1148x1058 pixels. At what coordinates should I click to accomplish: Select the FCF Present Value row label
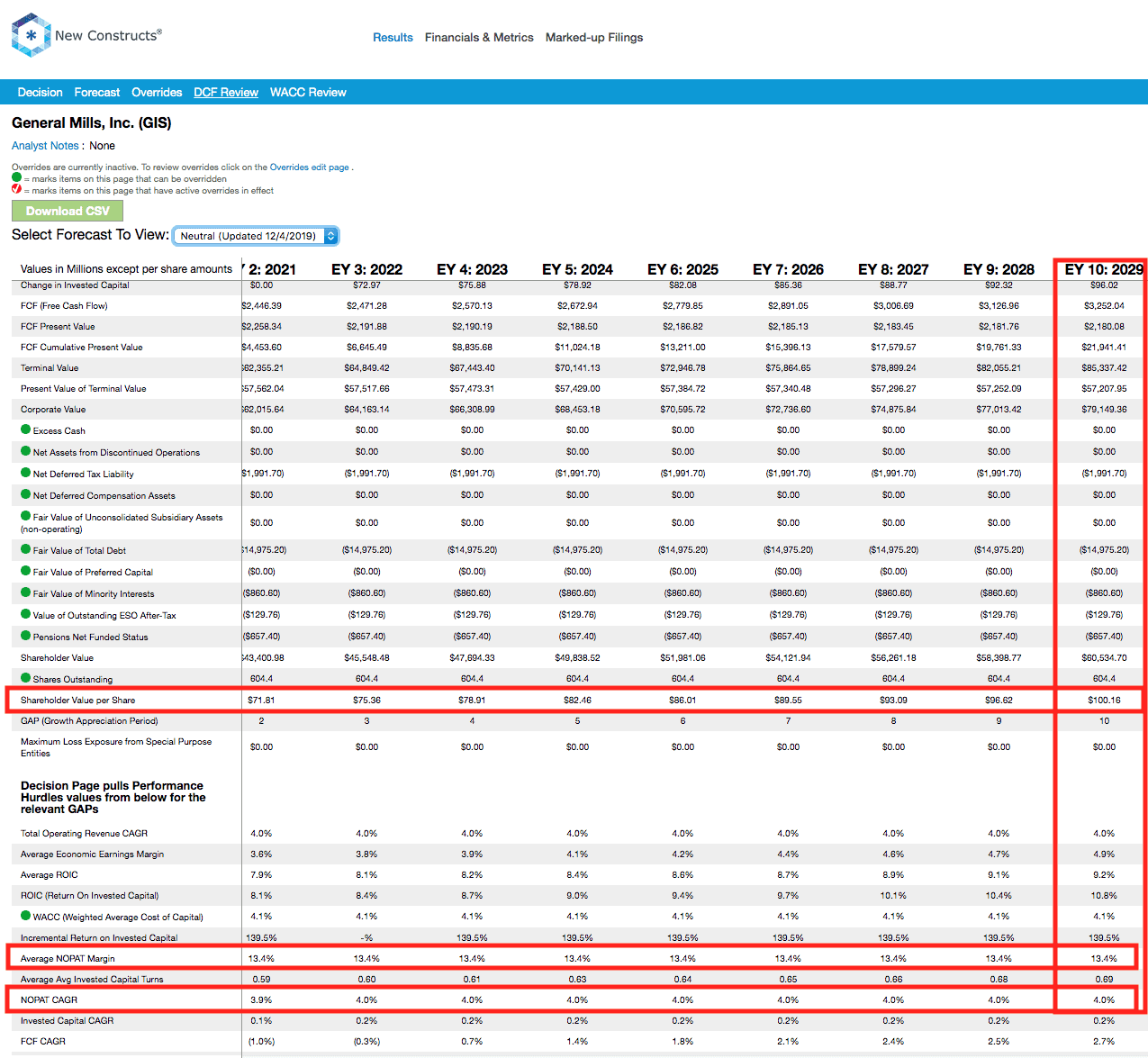click(x=58, y=326)
